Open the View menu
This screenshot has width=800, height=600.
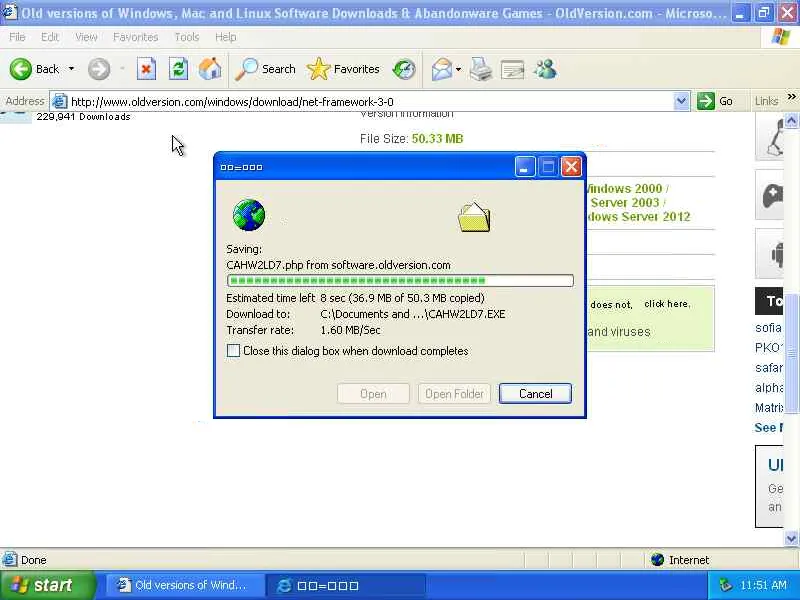pos(86,37)
